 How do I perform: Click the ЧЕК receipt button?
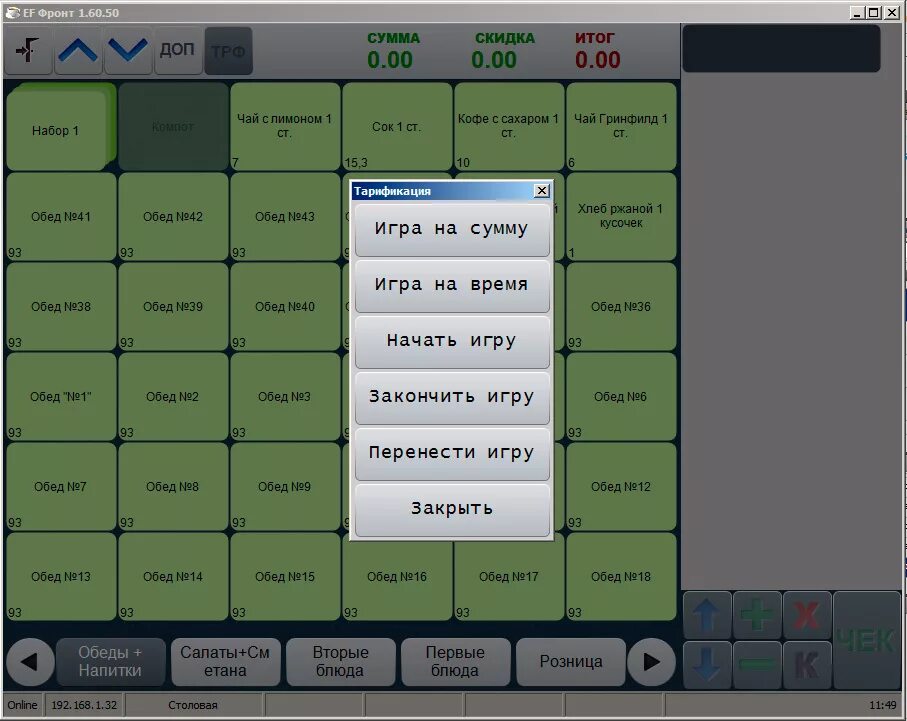tap(867, 640)
